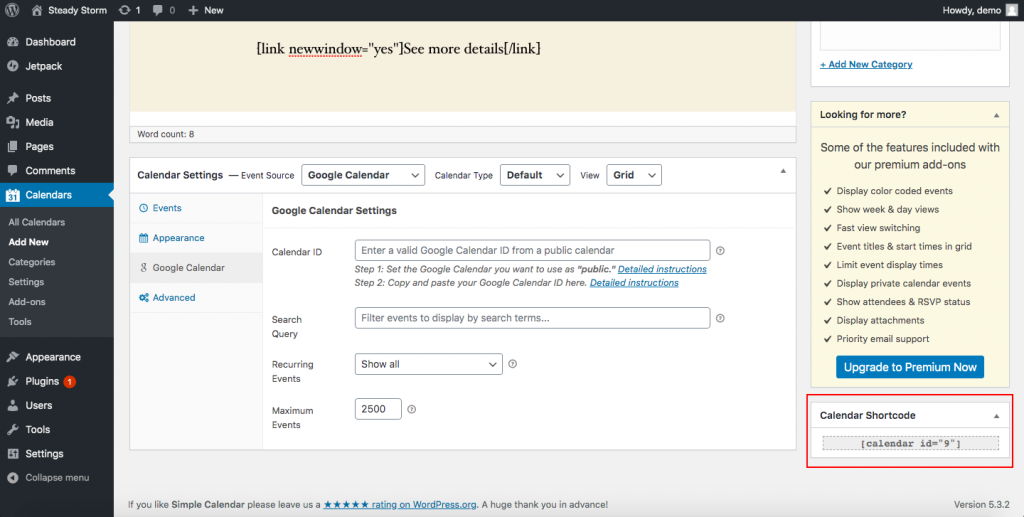Select the Google Calendar settings tab
The width and height of the screenshot is (1024, 517).
coord(196,268)
